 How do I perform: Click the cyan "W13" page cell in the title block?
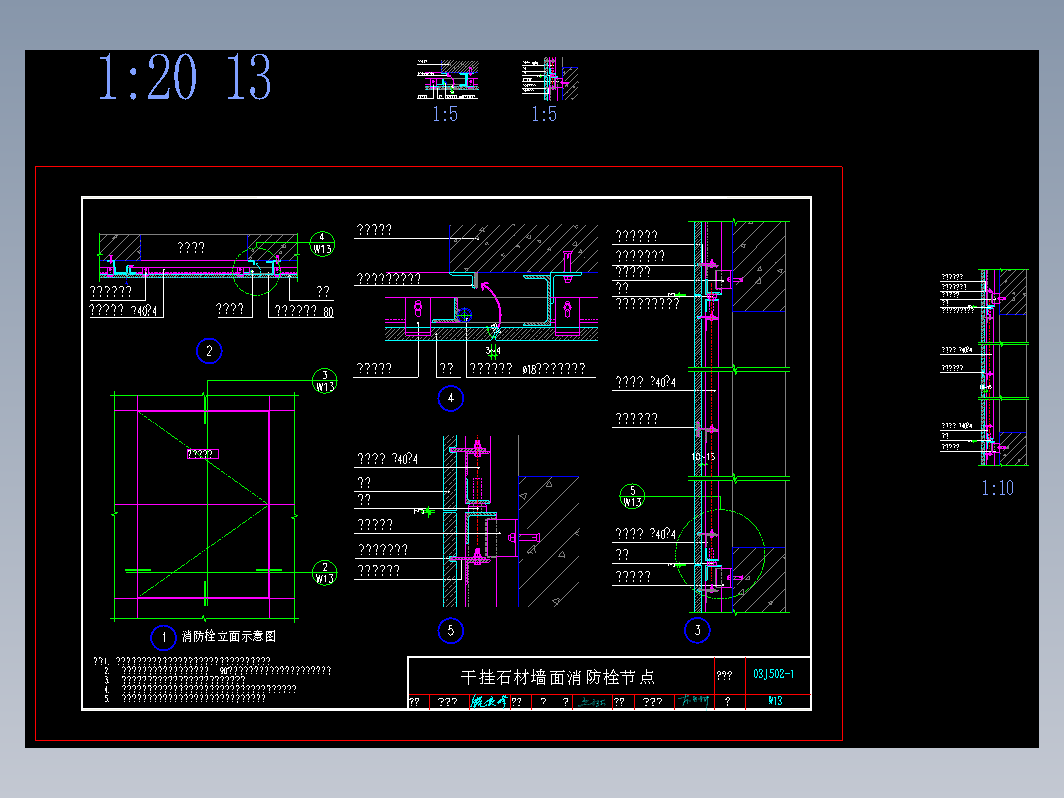click(776, 701)
